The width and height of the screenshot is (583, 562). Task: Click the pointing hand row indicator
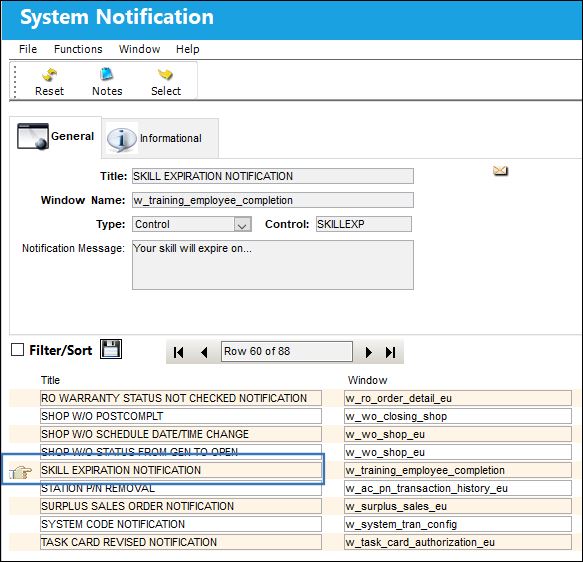[20, 472]
